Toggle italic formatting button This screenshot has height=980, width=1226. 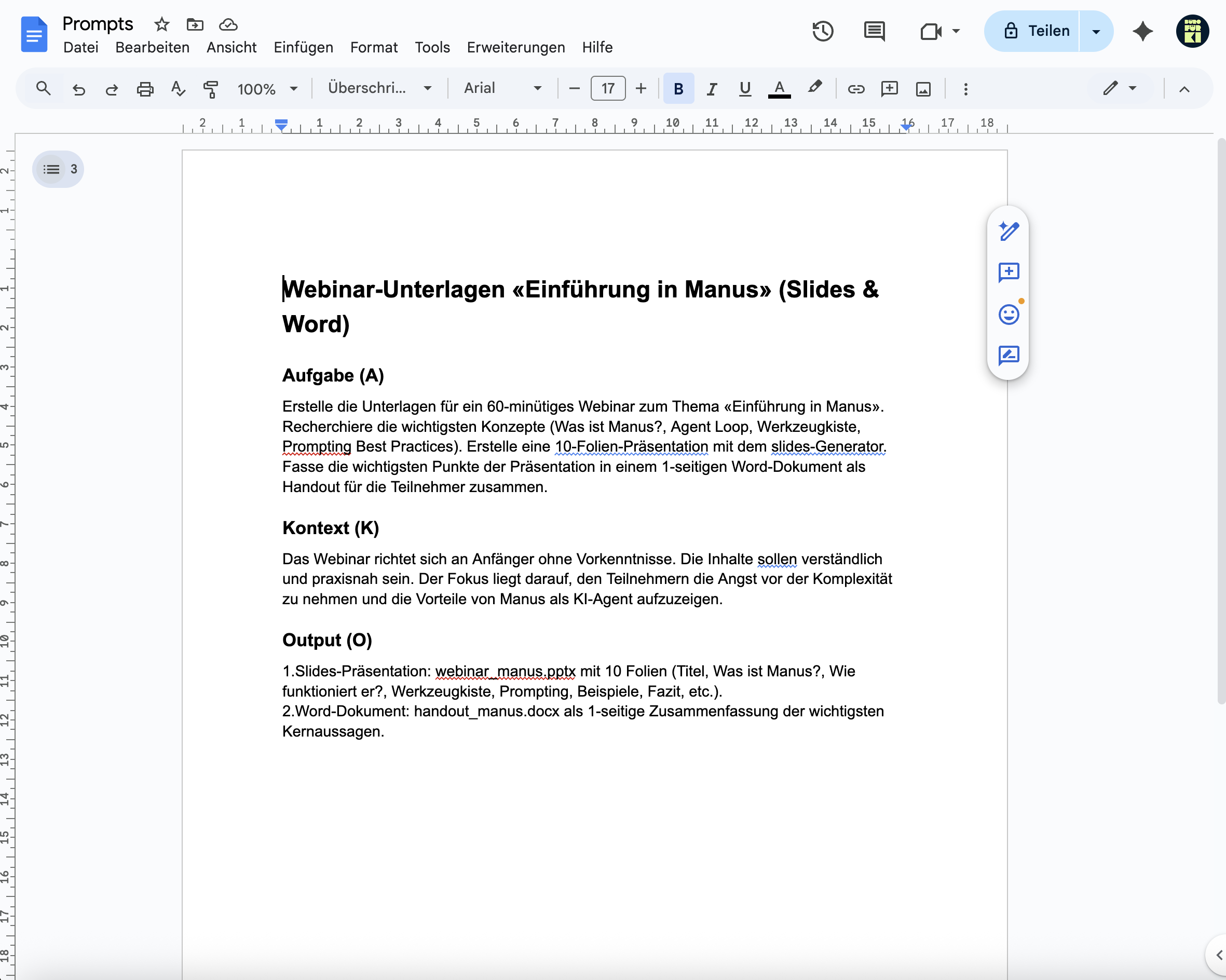tap(712, 89)
